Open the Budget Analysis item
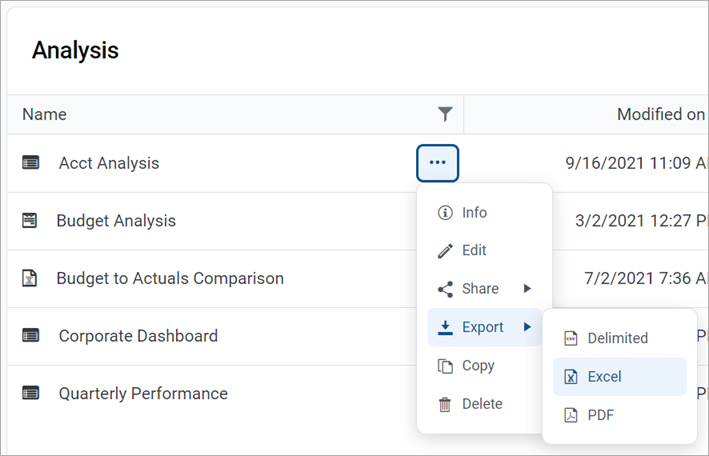Screen dimensions: 709x456 pos(116,221)
